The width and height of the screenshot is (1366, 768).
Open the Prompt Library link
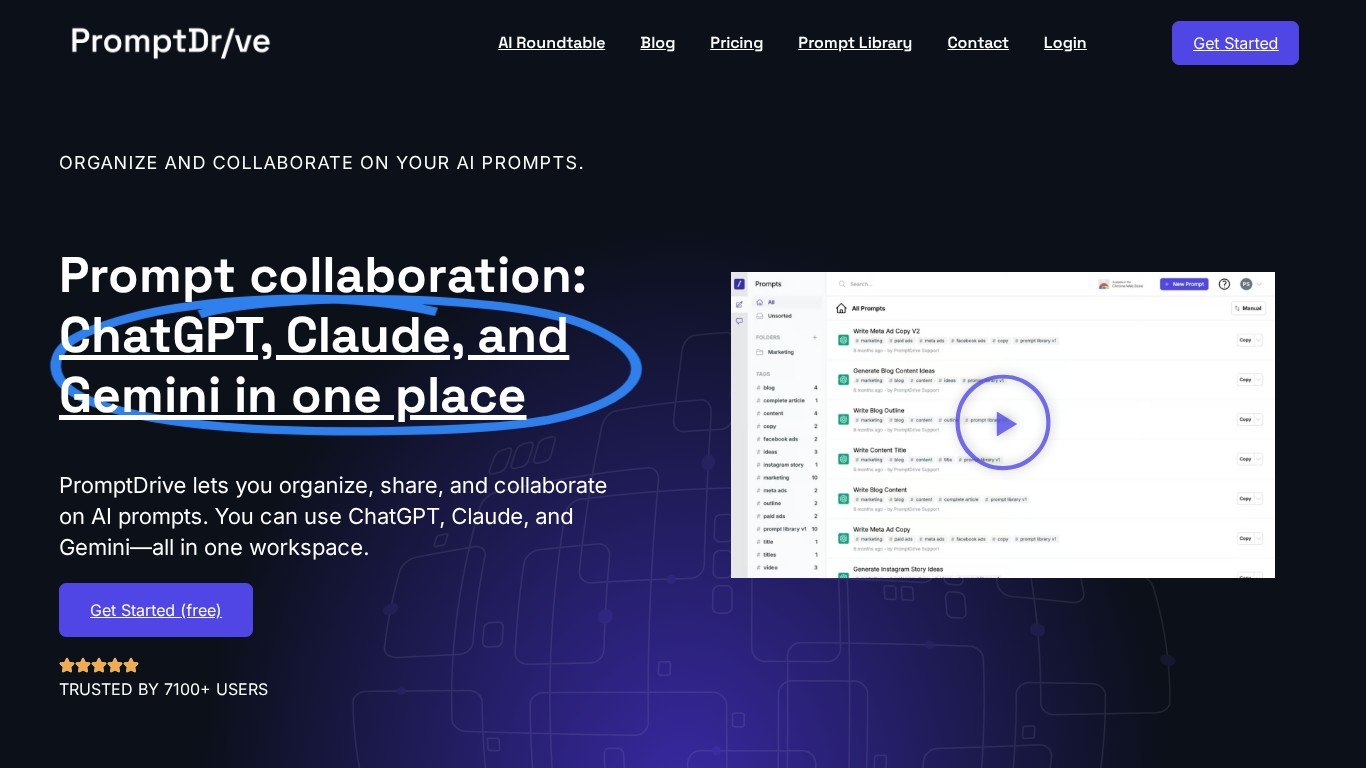click(854, 43)
